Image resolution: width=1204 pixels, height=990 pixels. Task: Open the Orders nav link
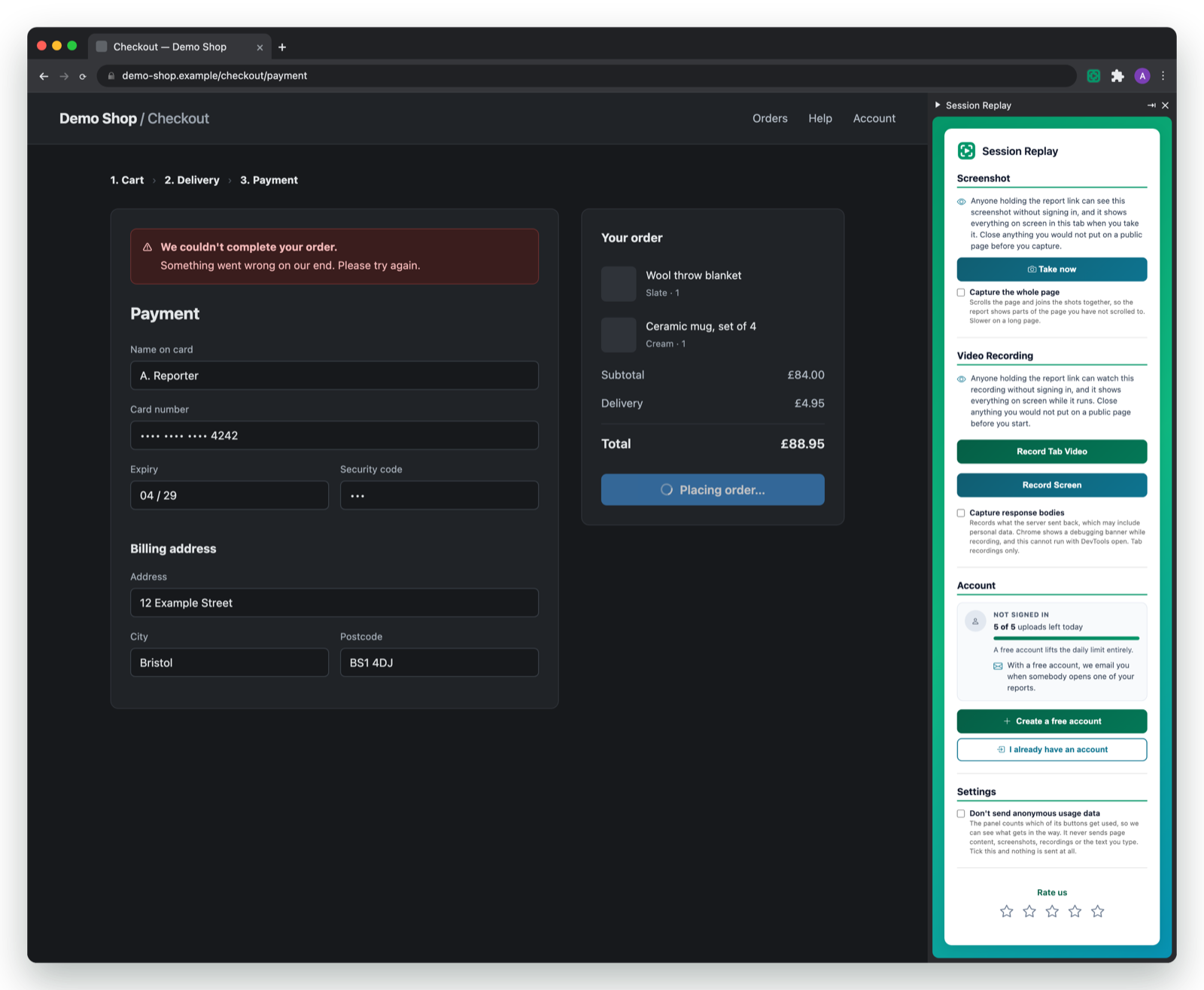(770, 118)
